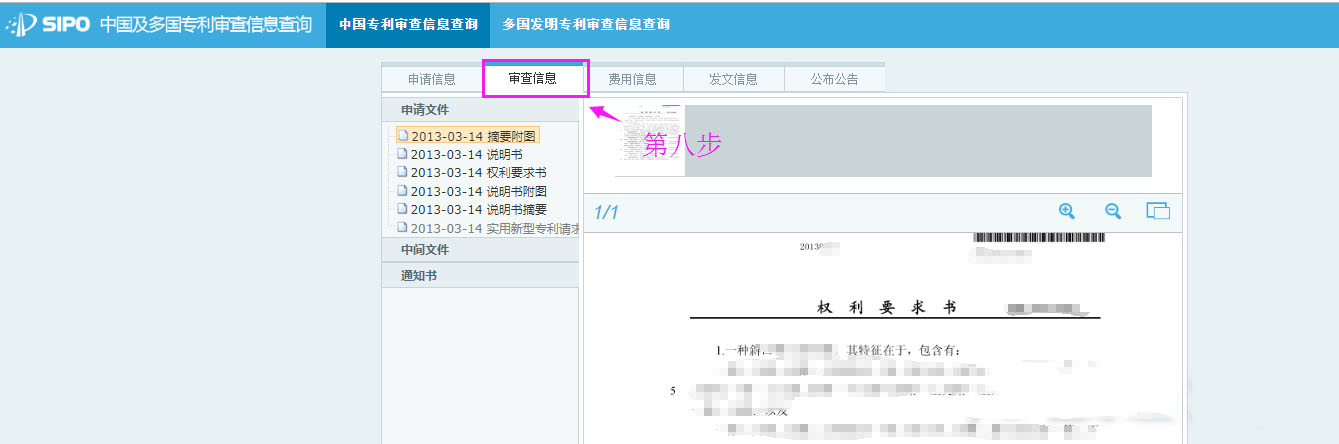Switch to 发文信息 tab
This screenshot has height=444, width=1339.
click(x=733, y=79)
